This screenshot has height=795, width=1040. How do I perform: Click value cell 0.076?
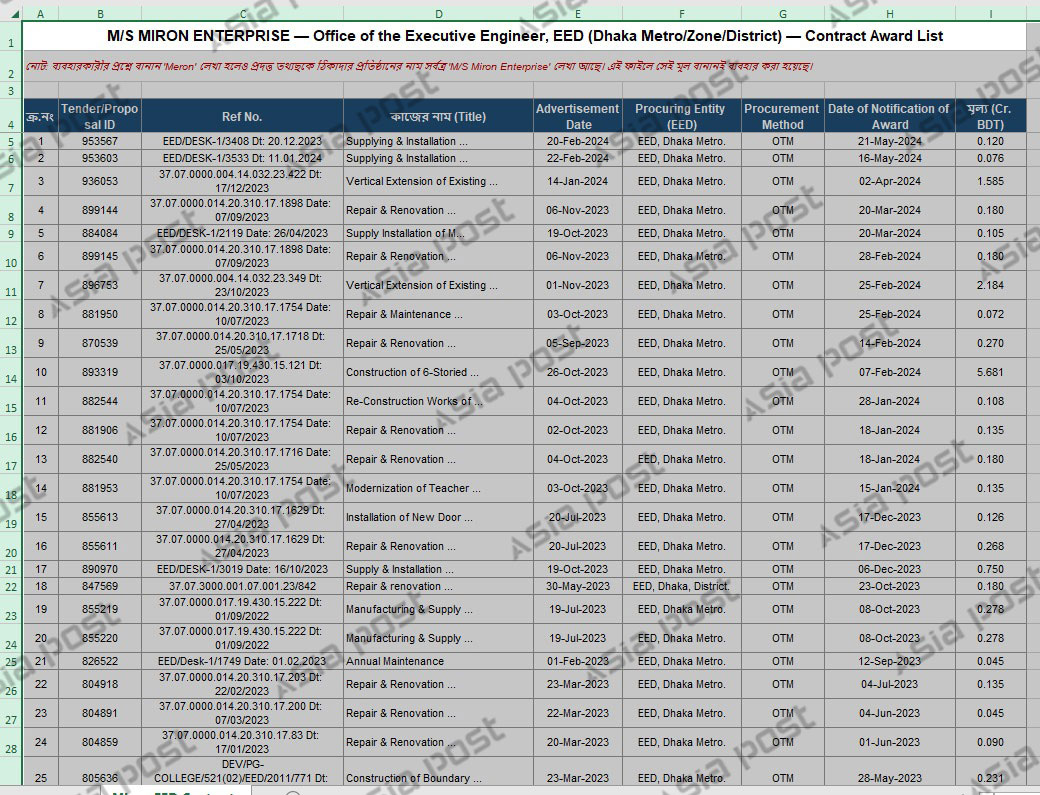(991, 158)
